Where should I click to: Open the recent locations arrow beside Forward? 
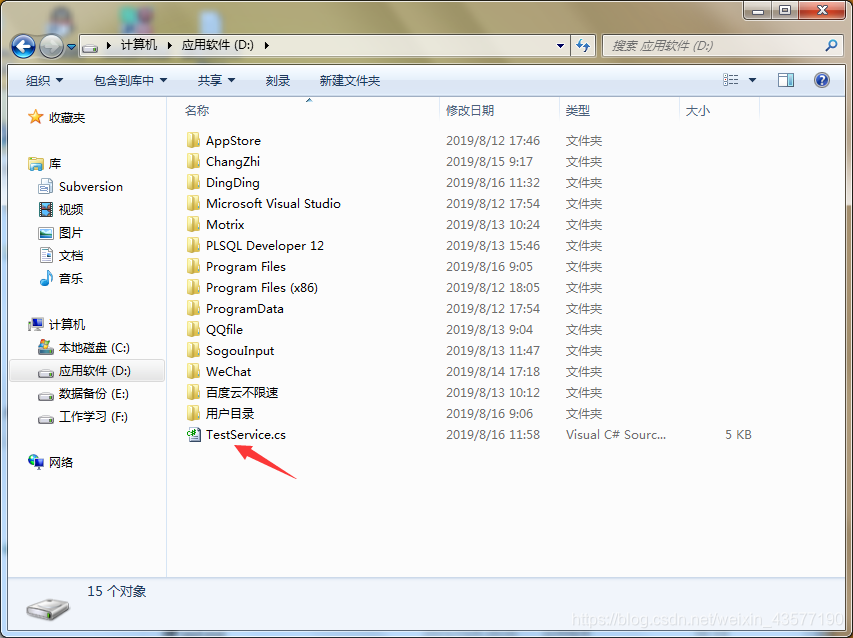click(71, 47)
